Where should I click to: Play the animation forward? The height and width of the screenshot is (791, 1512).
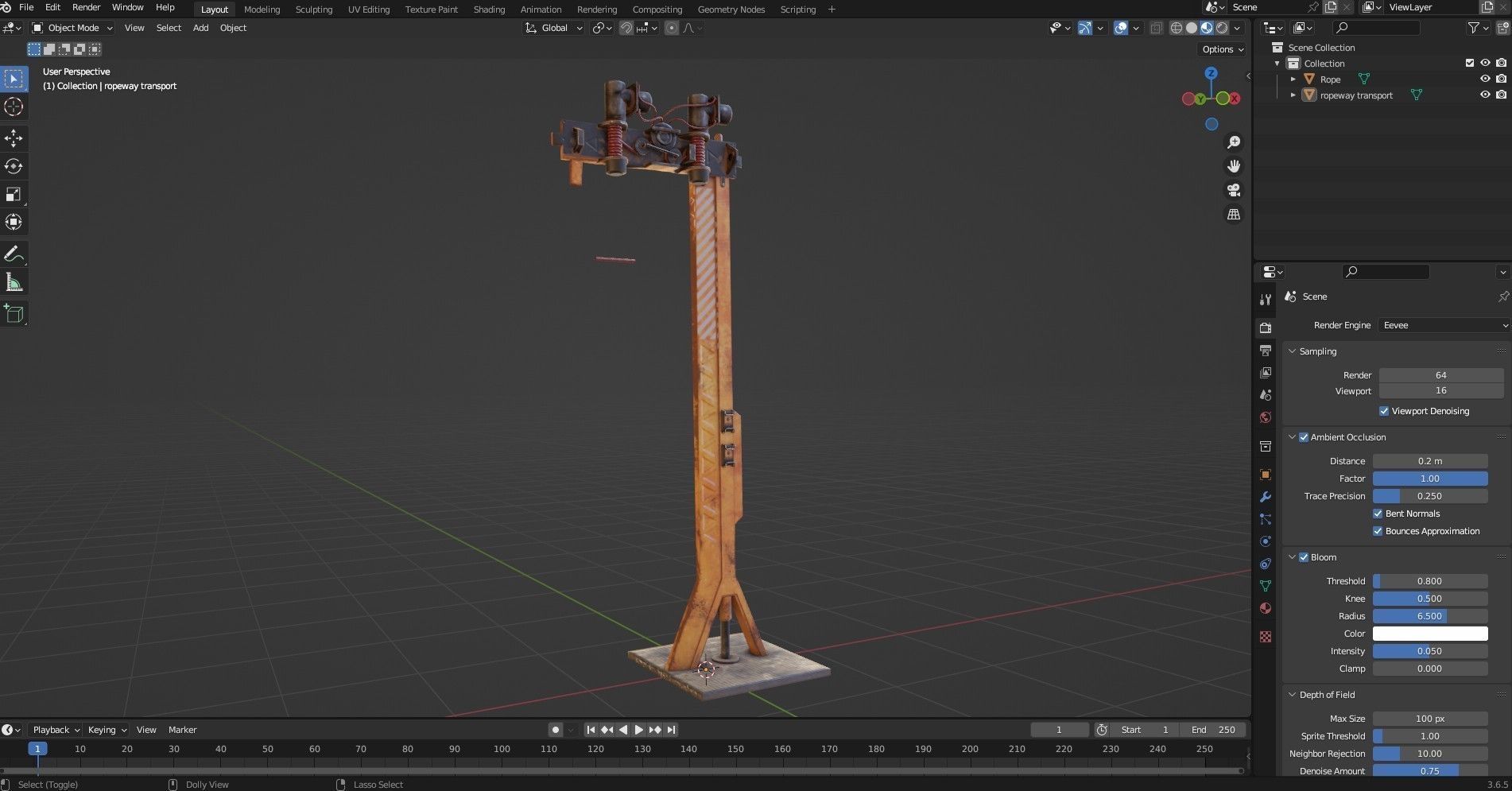(638, 730)
